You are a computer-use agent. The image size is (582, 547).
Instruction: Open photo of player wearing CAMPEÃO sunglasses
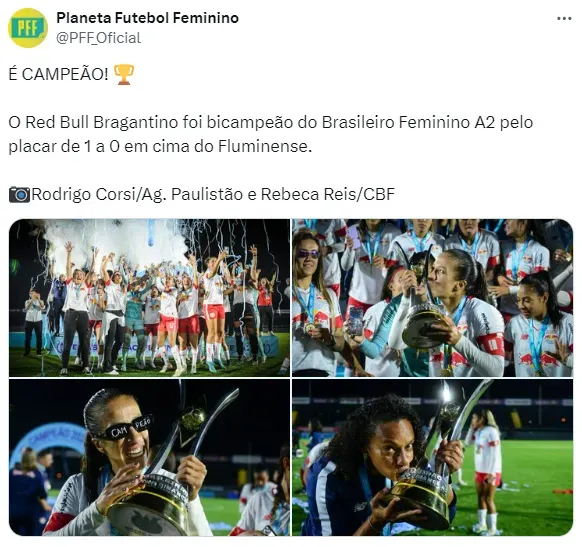click(149, 457)
